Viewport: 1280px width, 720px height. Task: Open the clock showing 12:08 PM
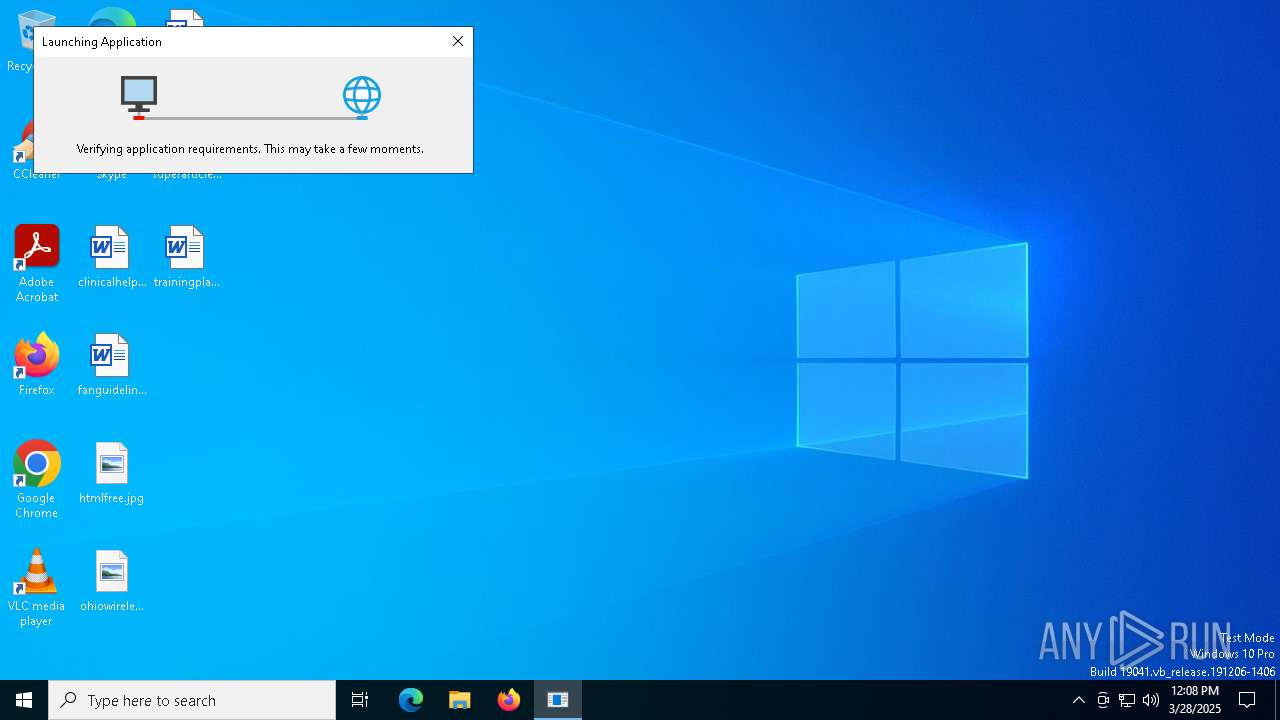(x=1195, y=700)
